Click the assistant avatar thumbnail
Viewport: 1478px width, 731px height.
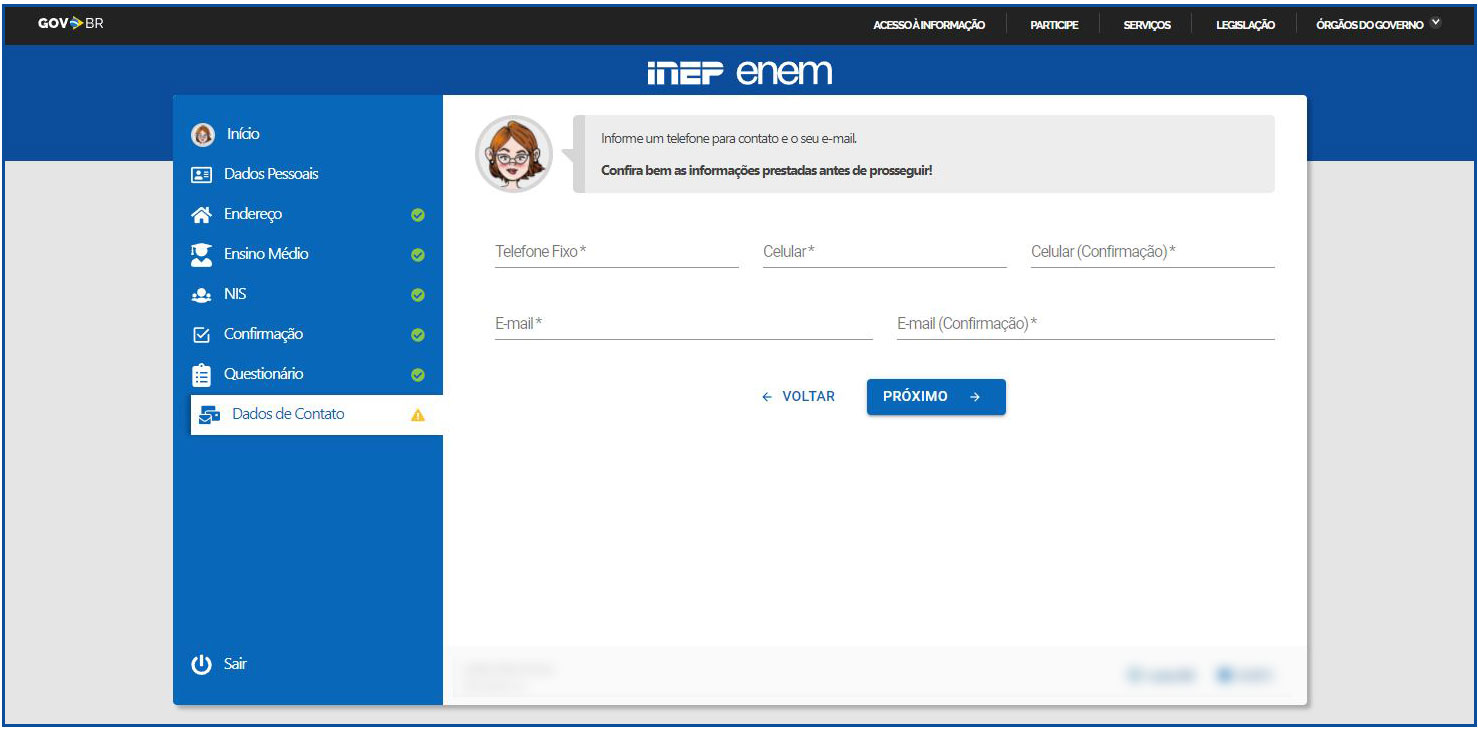(x=513, y=154)
